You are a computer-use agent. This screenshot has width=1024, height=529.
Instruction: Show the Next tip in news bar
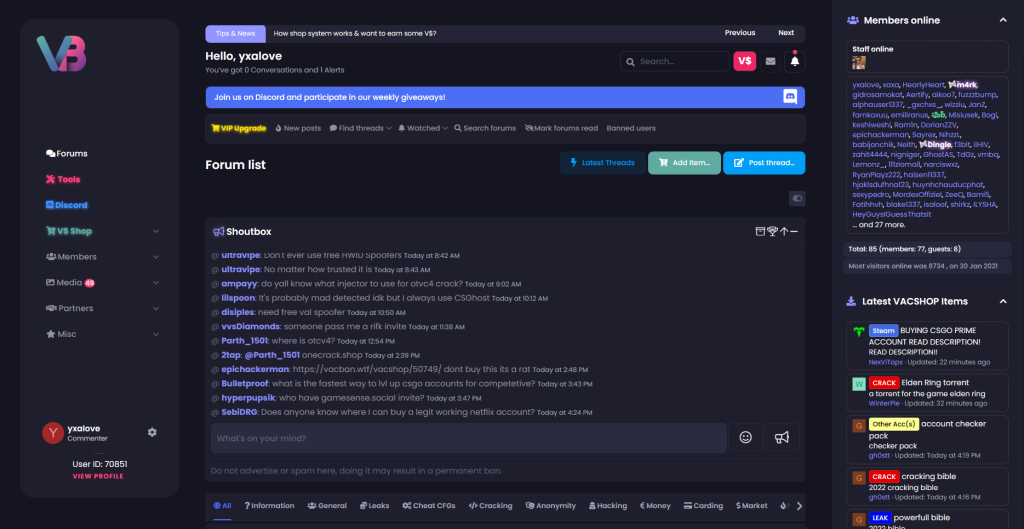786,33
